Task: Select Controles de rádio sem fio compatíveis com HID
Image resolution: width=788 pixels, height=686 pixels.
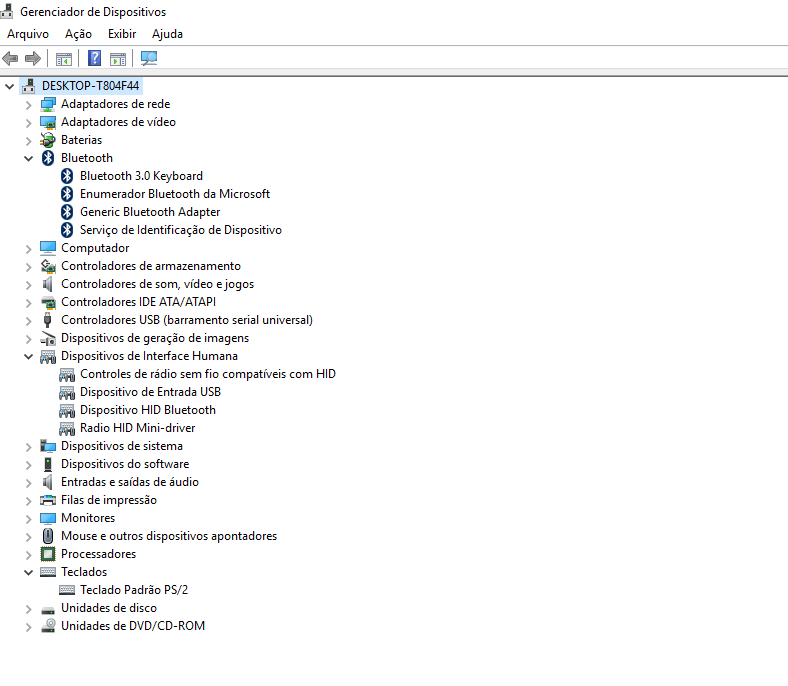Action: 208,374
